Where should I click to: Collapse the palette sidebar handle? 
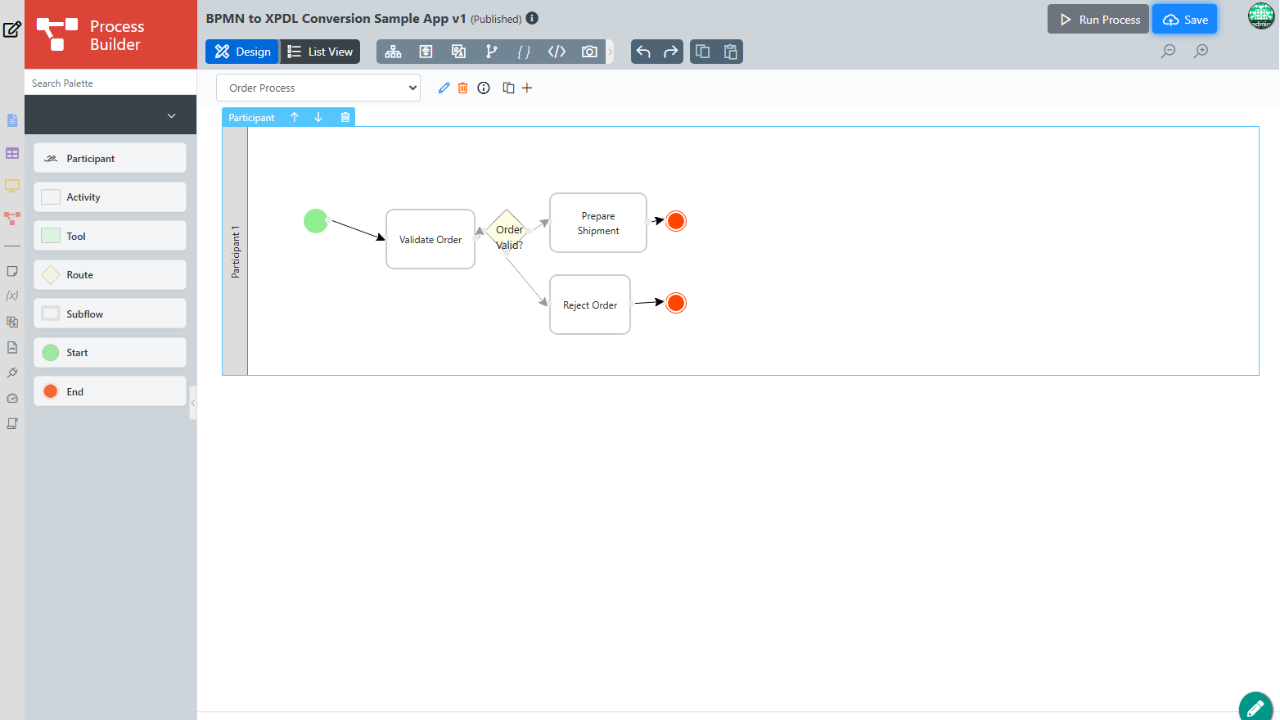193,402
